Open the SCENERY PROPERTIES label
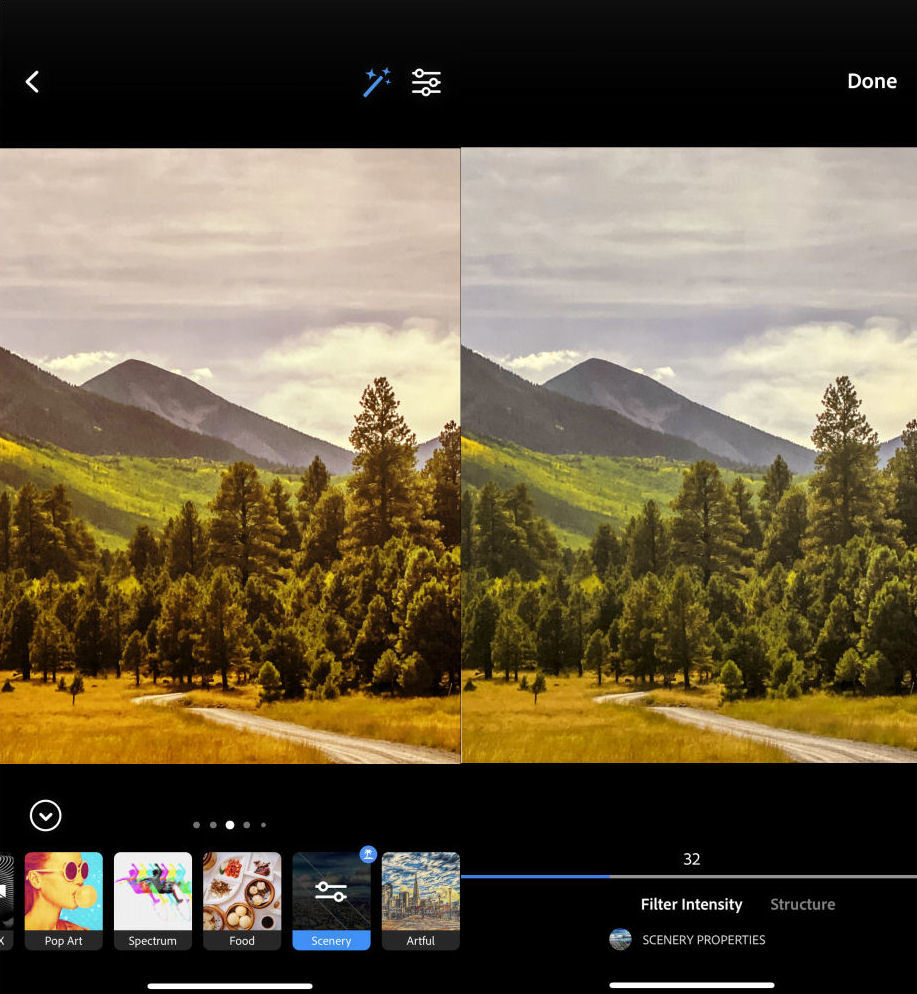 pyautogui.click(x=703, y=940)
